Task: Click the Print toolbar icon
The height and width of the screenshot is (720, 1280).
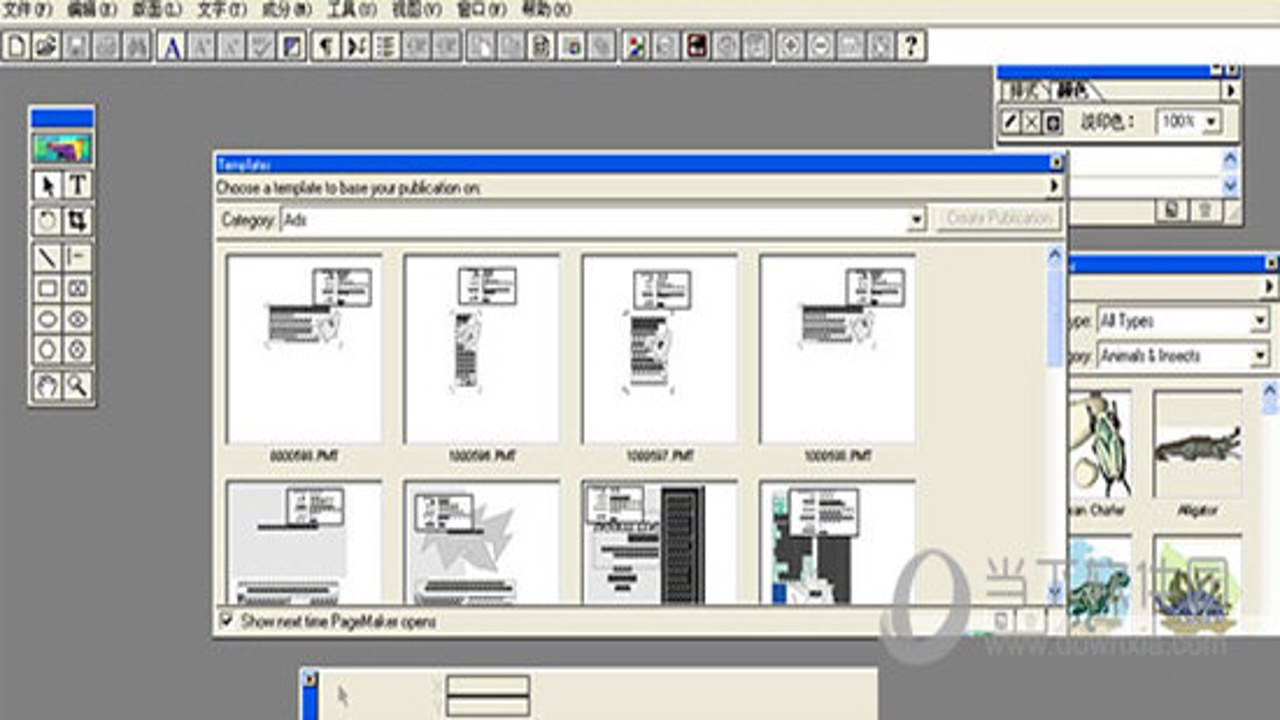Action: [106, 46]
